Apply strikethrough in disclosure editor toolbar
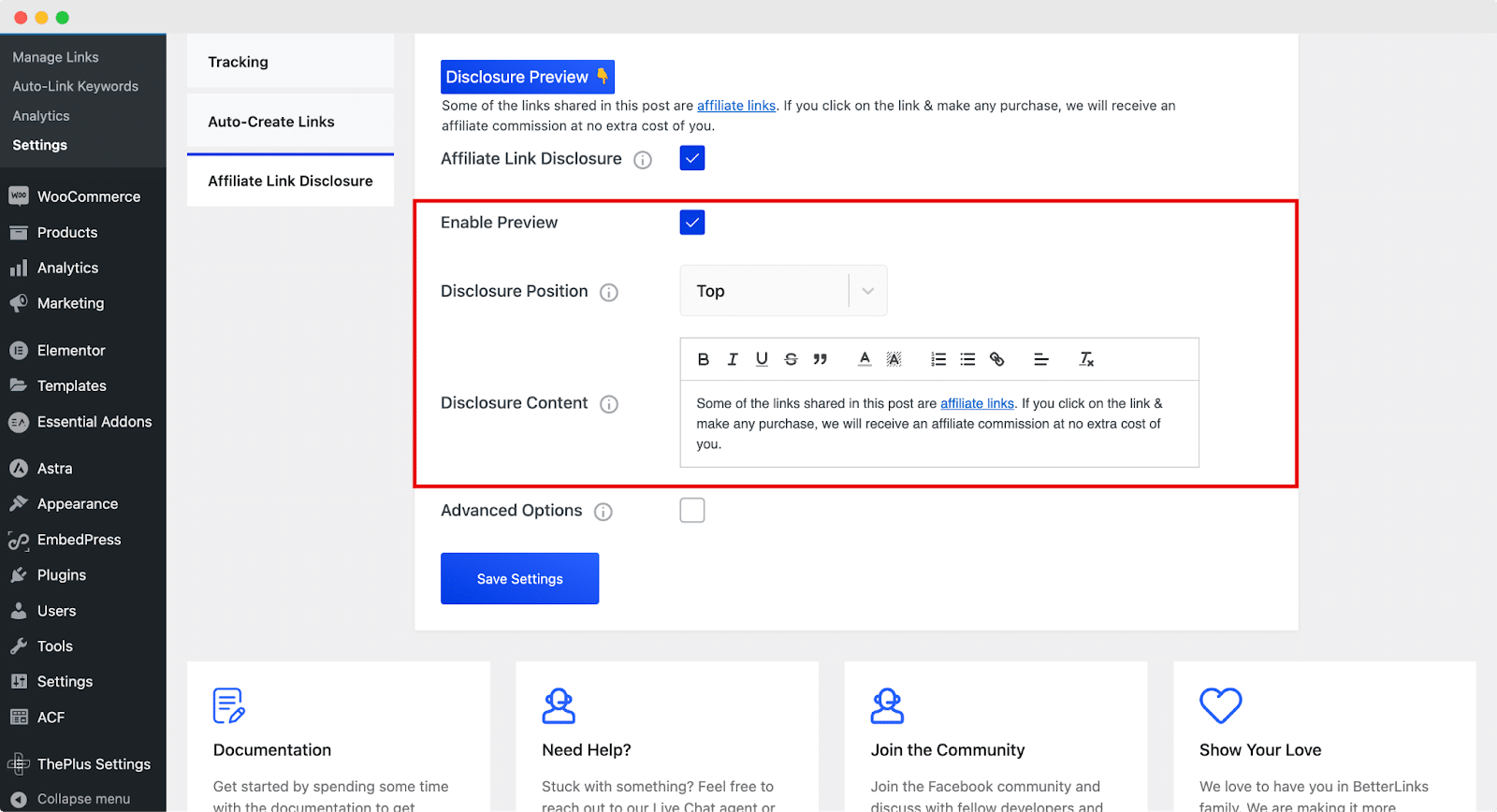Viewport: 1497px width, 812px height. pos(791,359)
